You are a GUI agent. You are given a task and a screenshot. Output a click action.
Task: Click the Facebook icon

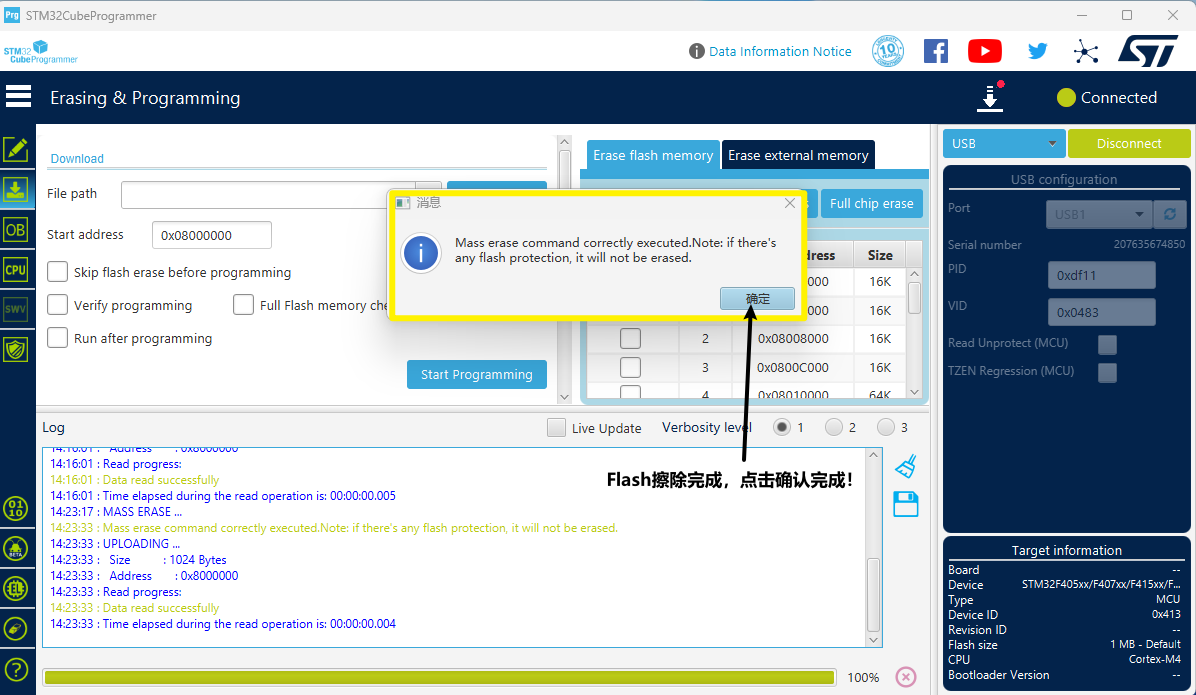pos(935,51)
